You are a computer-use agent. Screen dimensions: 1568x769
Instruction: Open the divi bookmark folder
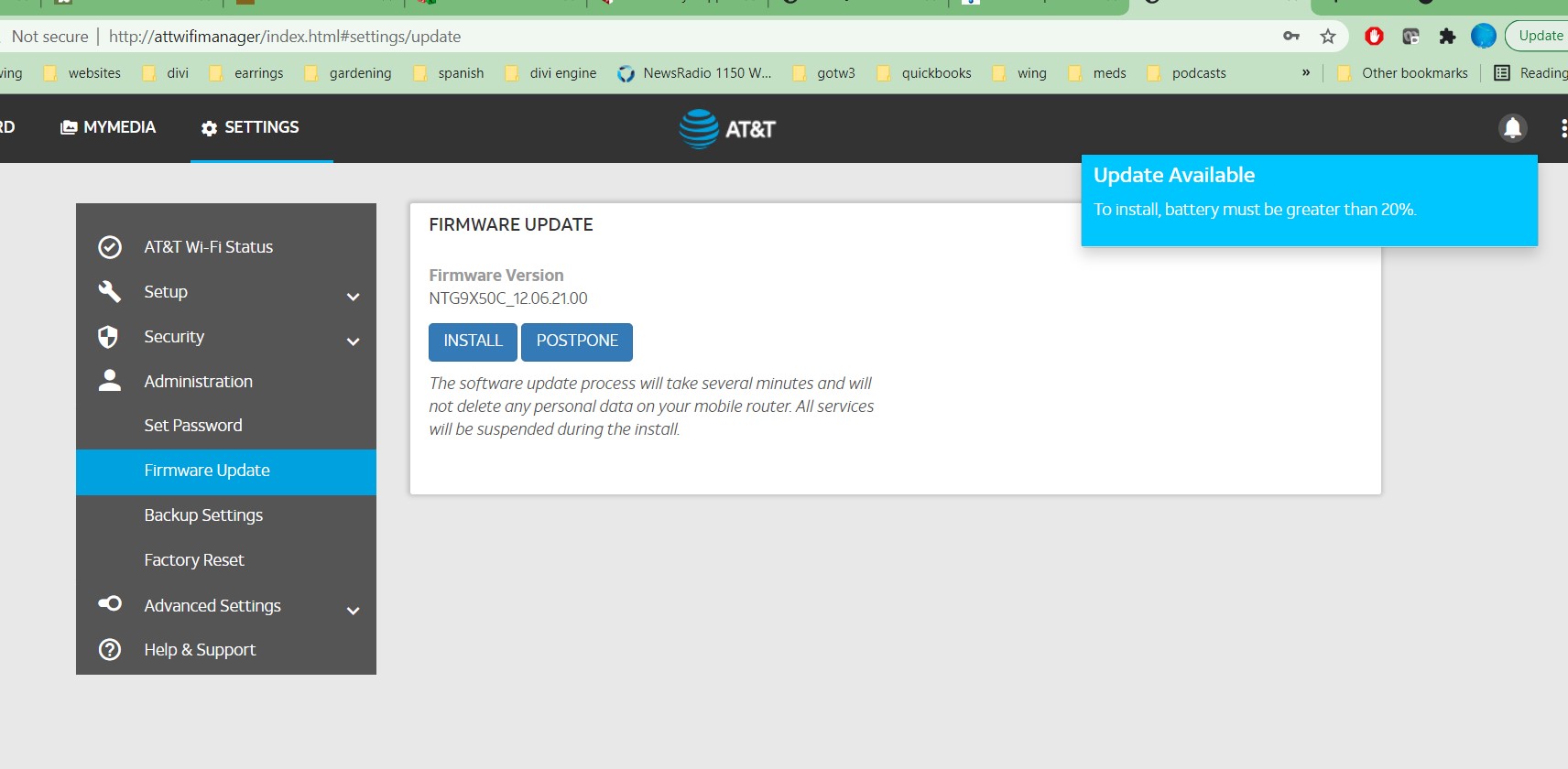(166, 73)
